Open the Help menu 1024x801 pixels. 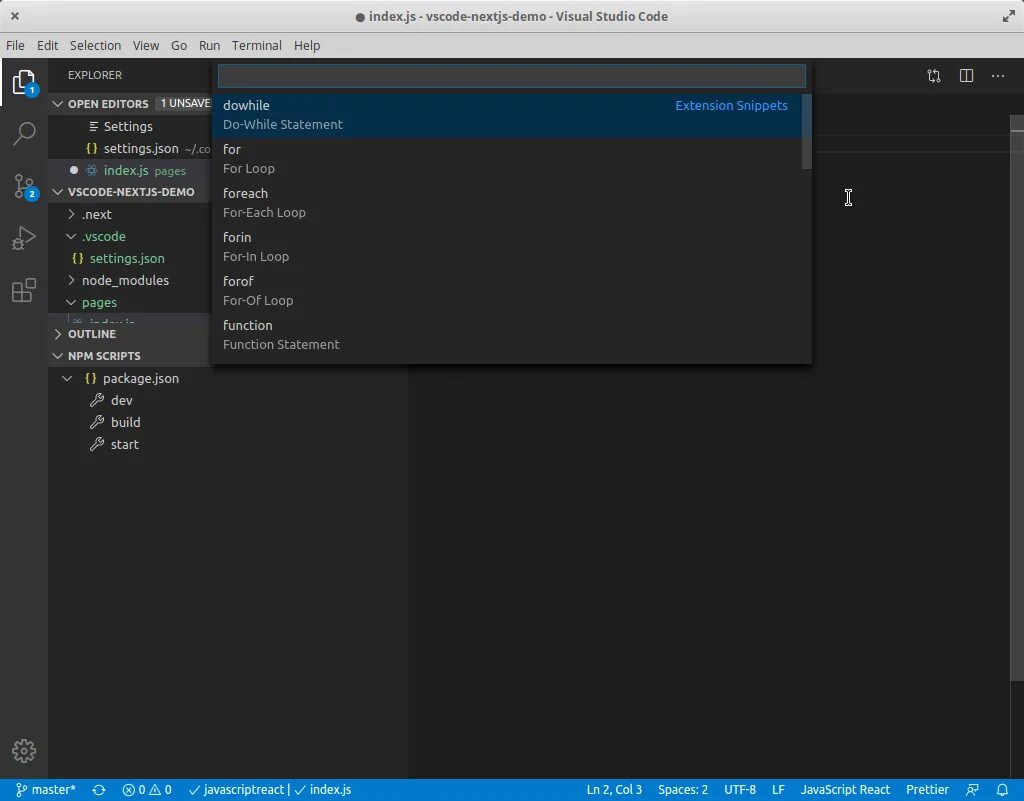coord(307,46)
